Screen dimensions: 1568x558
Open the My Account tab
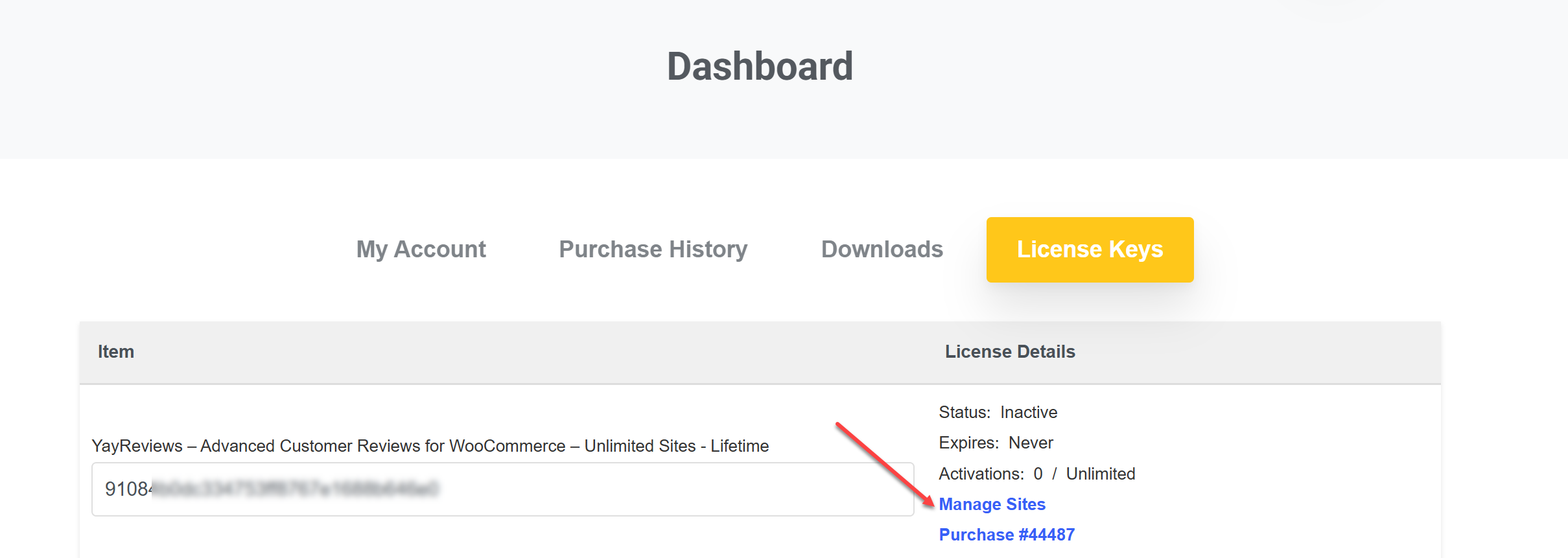pyautogui.click(x=421, y=250)
